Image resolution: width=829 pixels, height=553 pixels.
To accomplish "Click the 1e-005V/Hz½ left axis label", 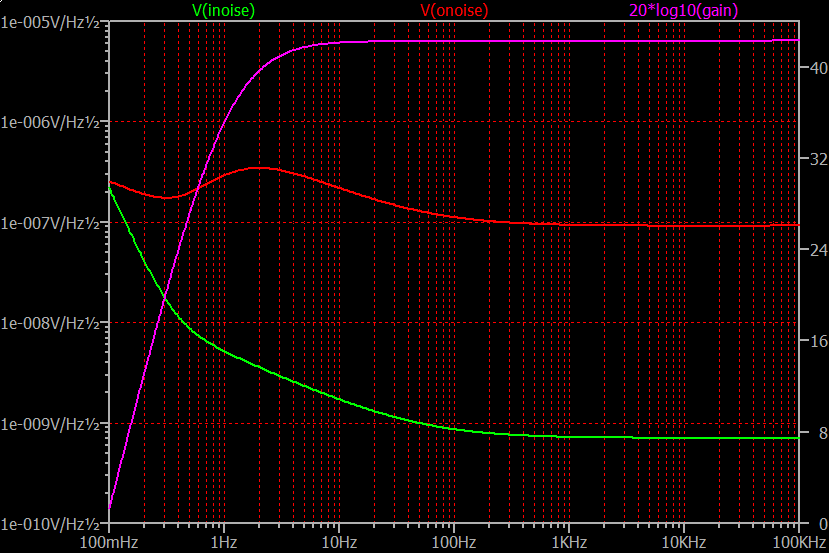I will pos(50,22).
